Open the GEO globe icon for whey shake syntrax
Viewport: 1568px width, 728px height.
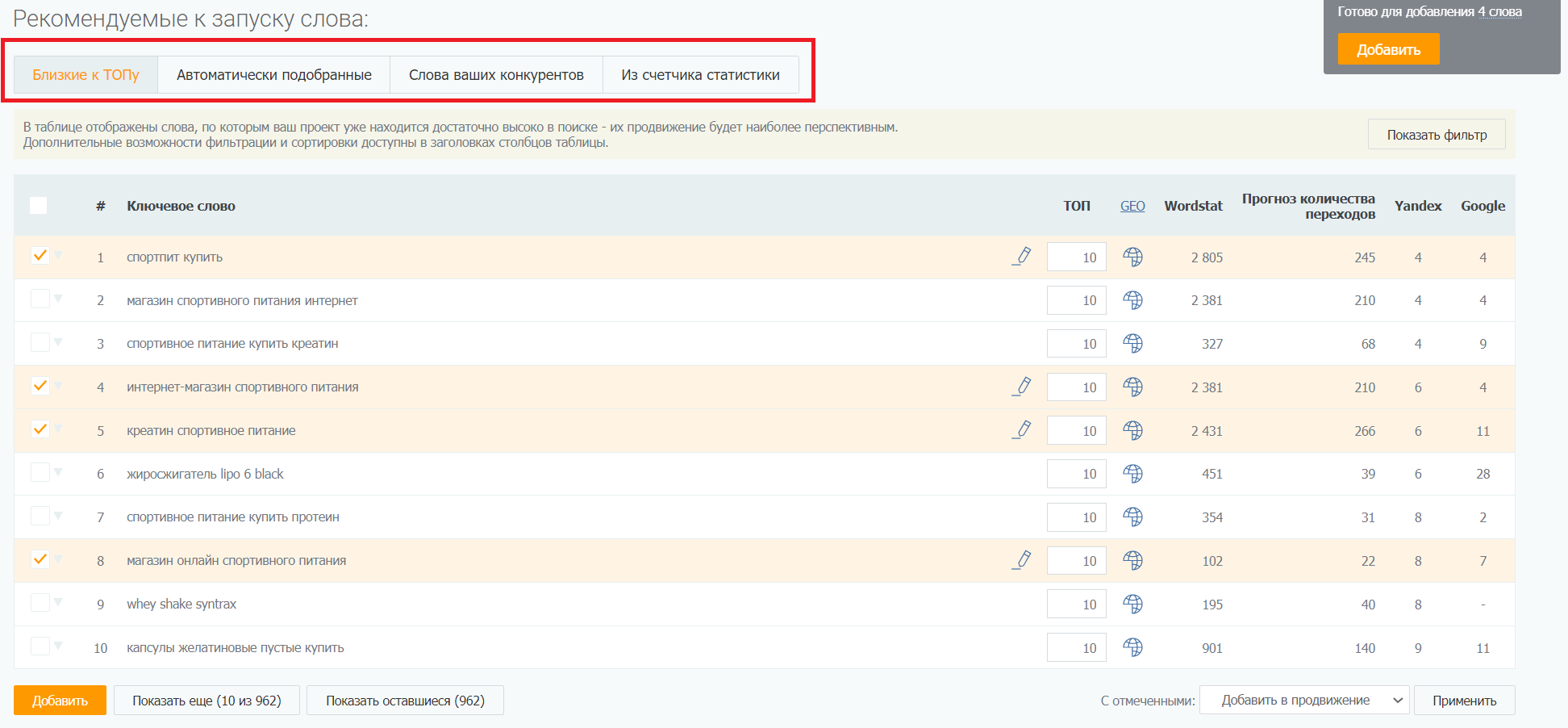tap(1132, 604)
